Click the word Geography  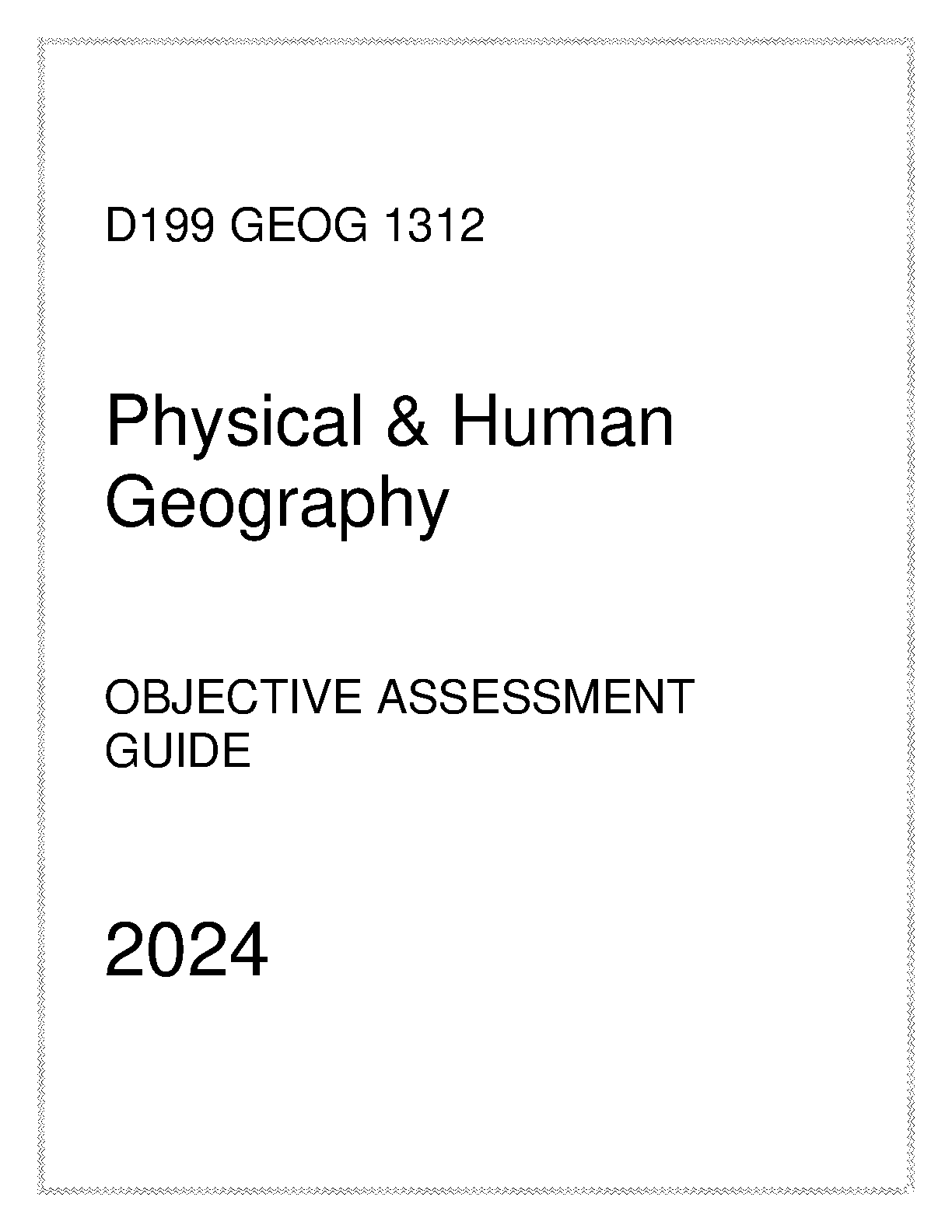pos(277,506)
